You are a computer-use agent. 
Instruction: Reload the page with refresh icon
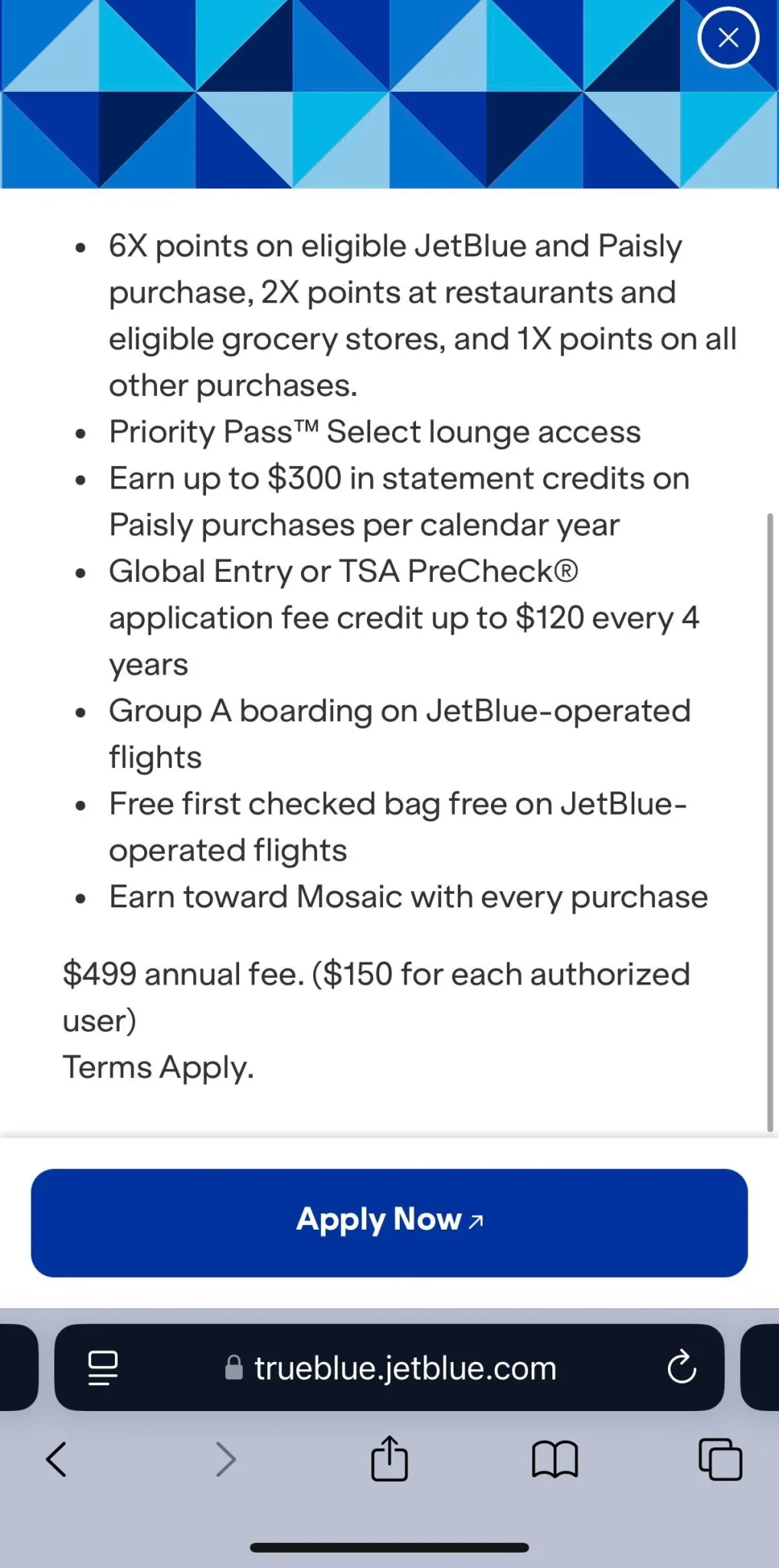pyautogui.click(x=681, y=1367)
